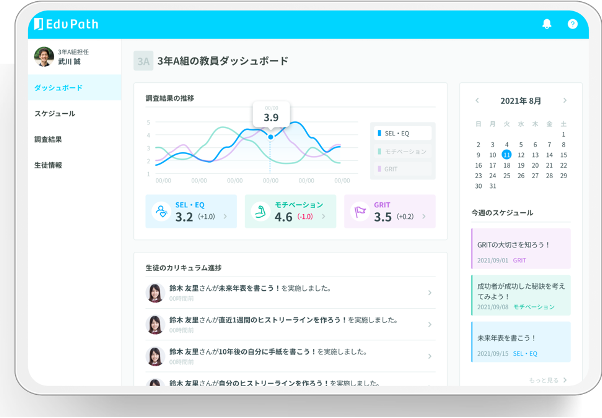602x418 pixels.
Task: Click the help question mark icon
Action: (x=572, y=24)
